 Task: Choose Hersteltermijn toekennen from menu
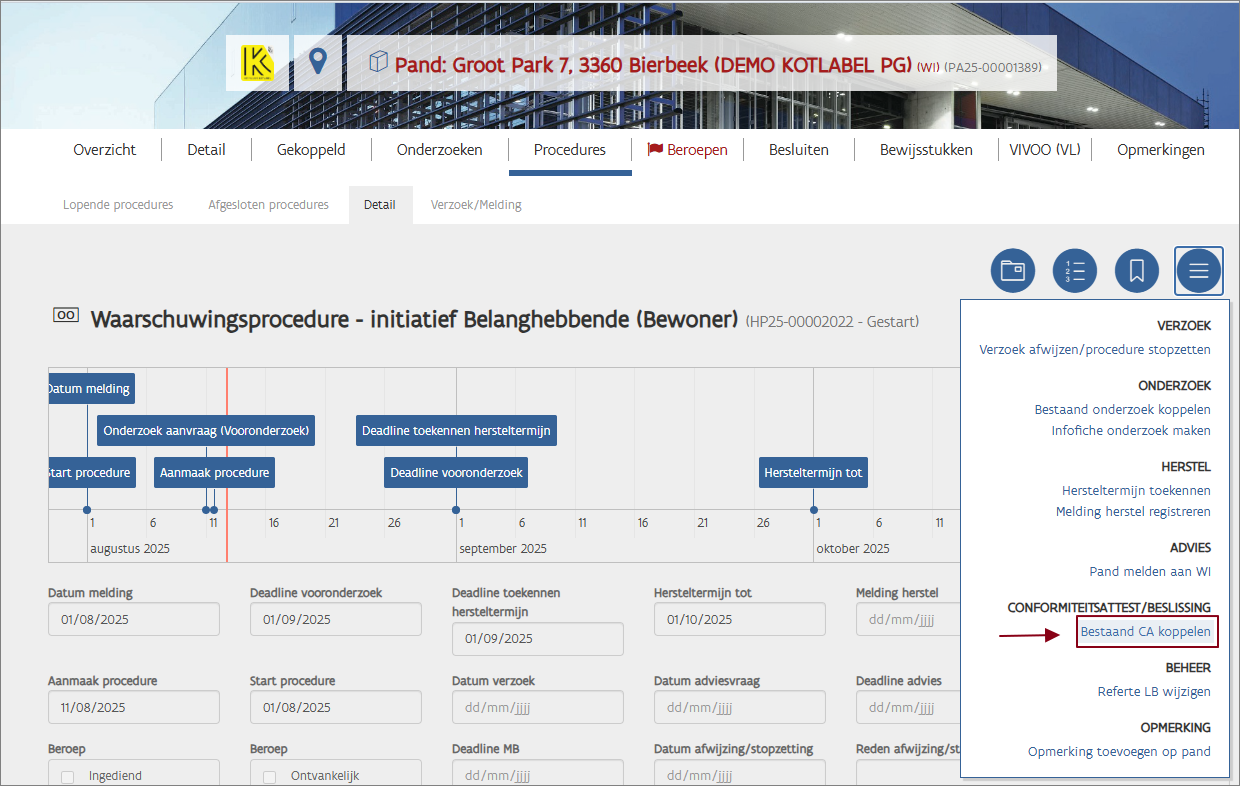click(x=1136, y=491)
